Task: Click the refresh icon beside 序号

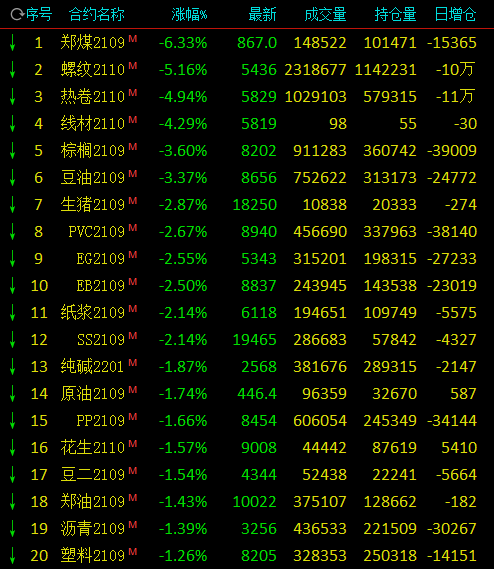Action: (17, 15)
